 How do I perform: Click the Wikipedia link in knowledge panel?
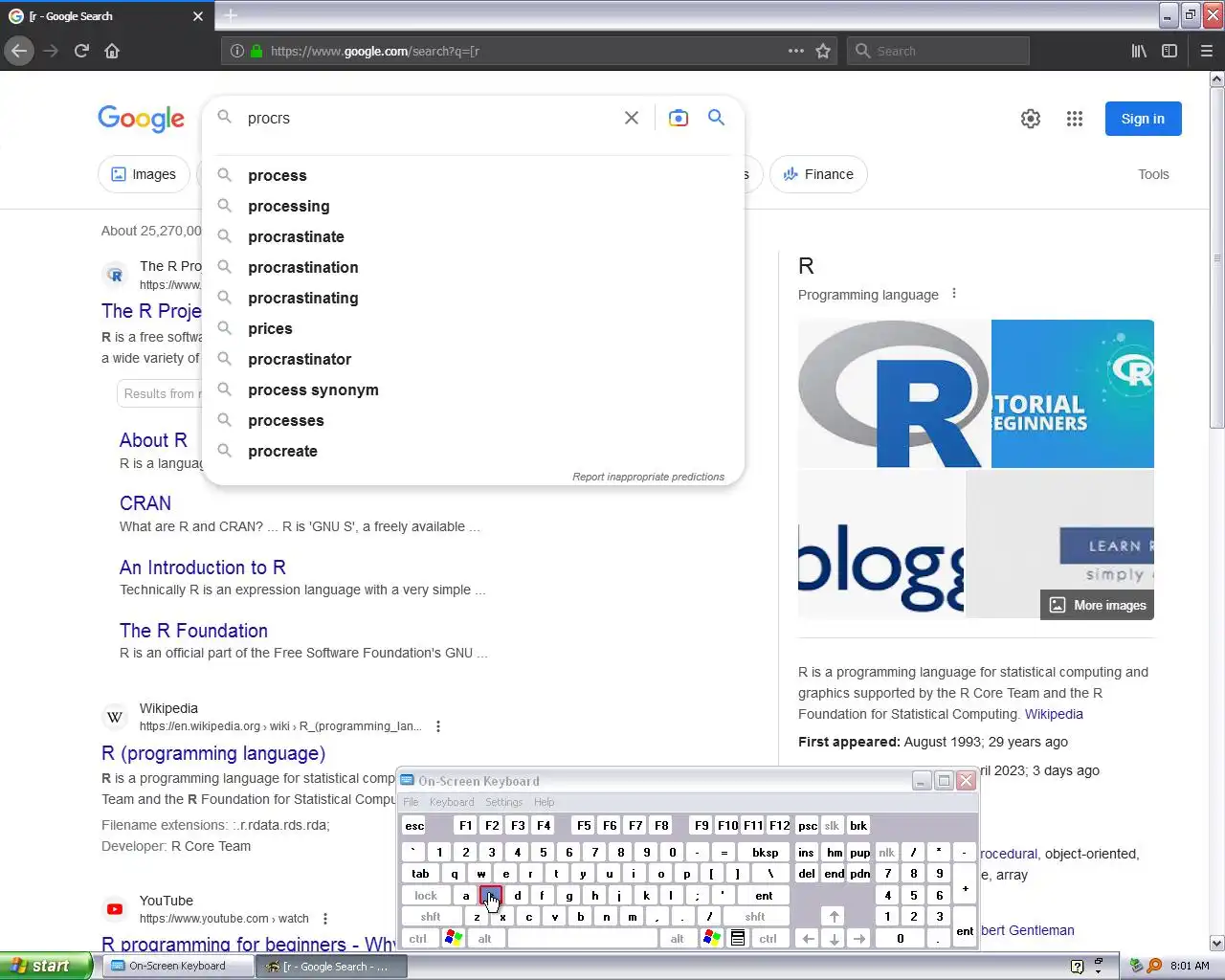pyautogui.click(x=1054, y=714)
